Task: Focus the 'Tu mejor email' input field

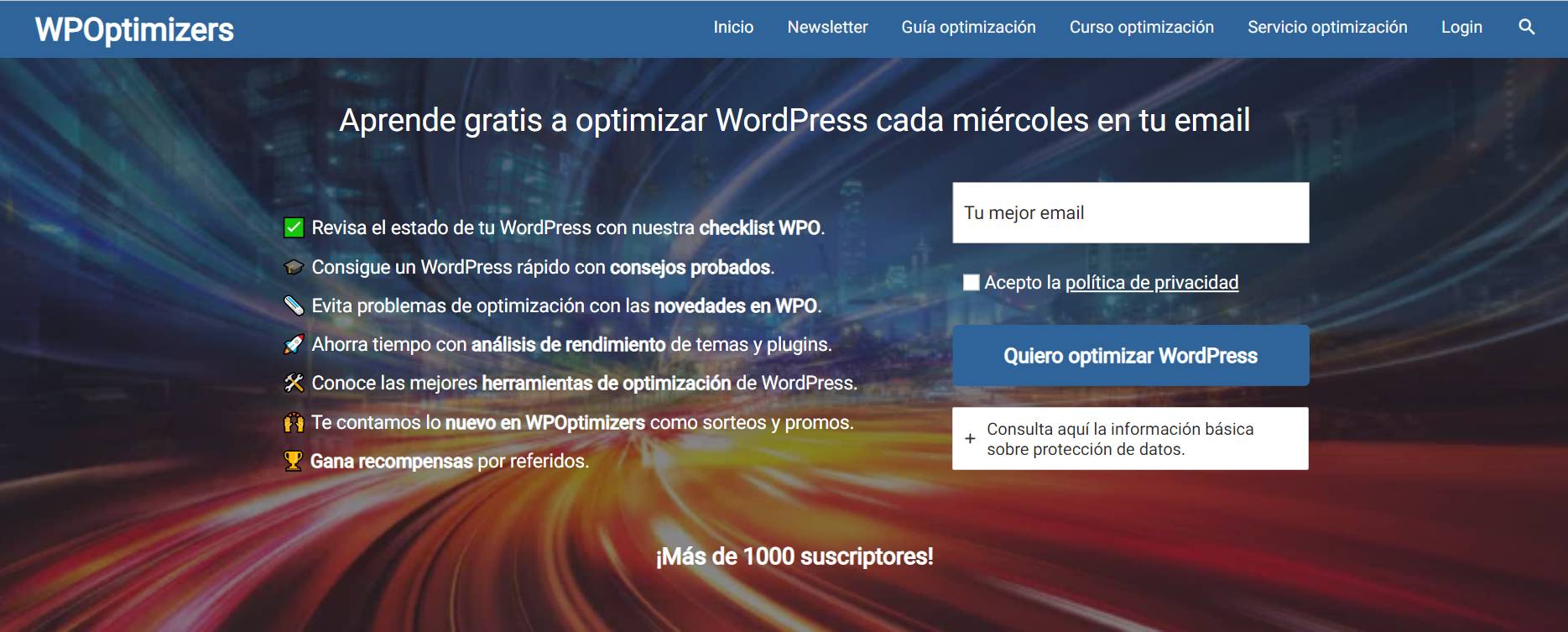Action: [x=1130, y=212]
